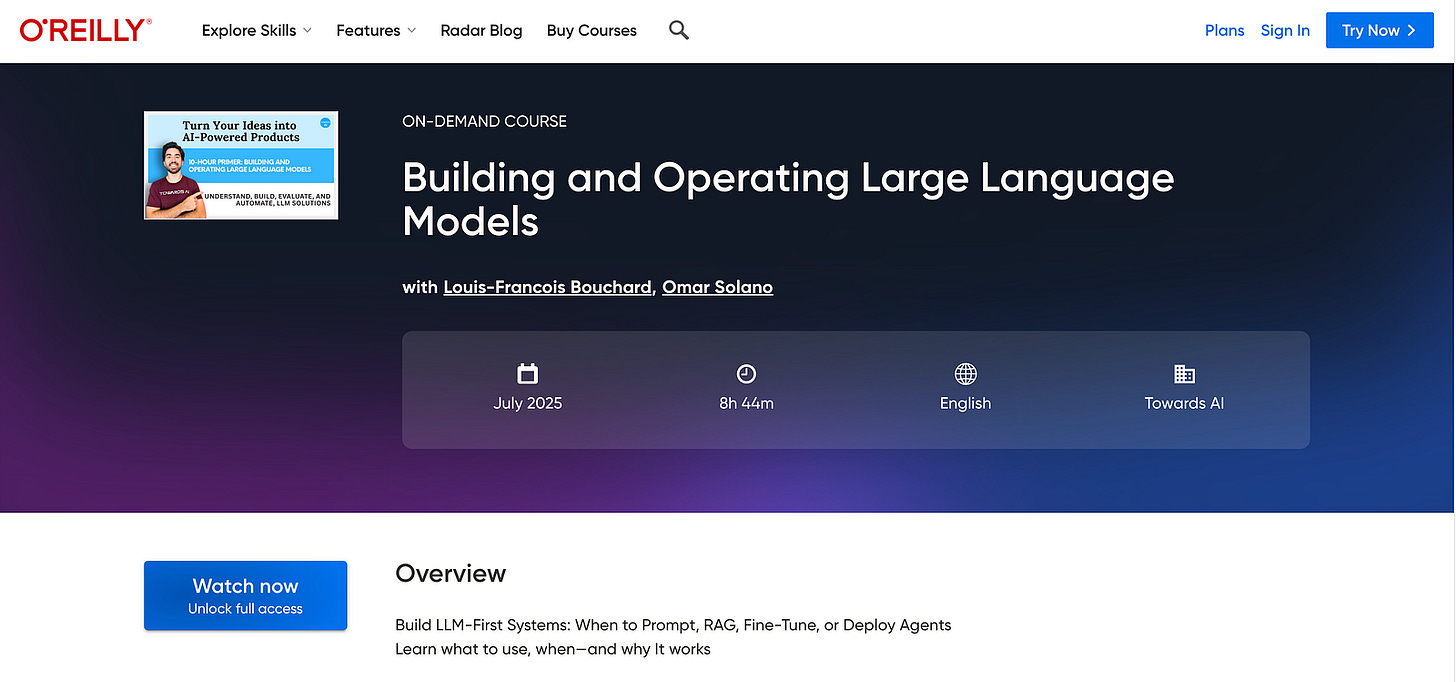Open the Buy Courses menu item

point(592,30)
